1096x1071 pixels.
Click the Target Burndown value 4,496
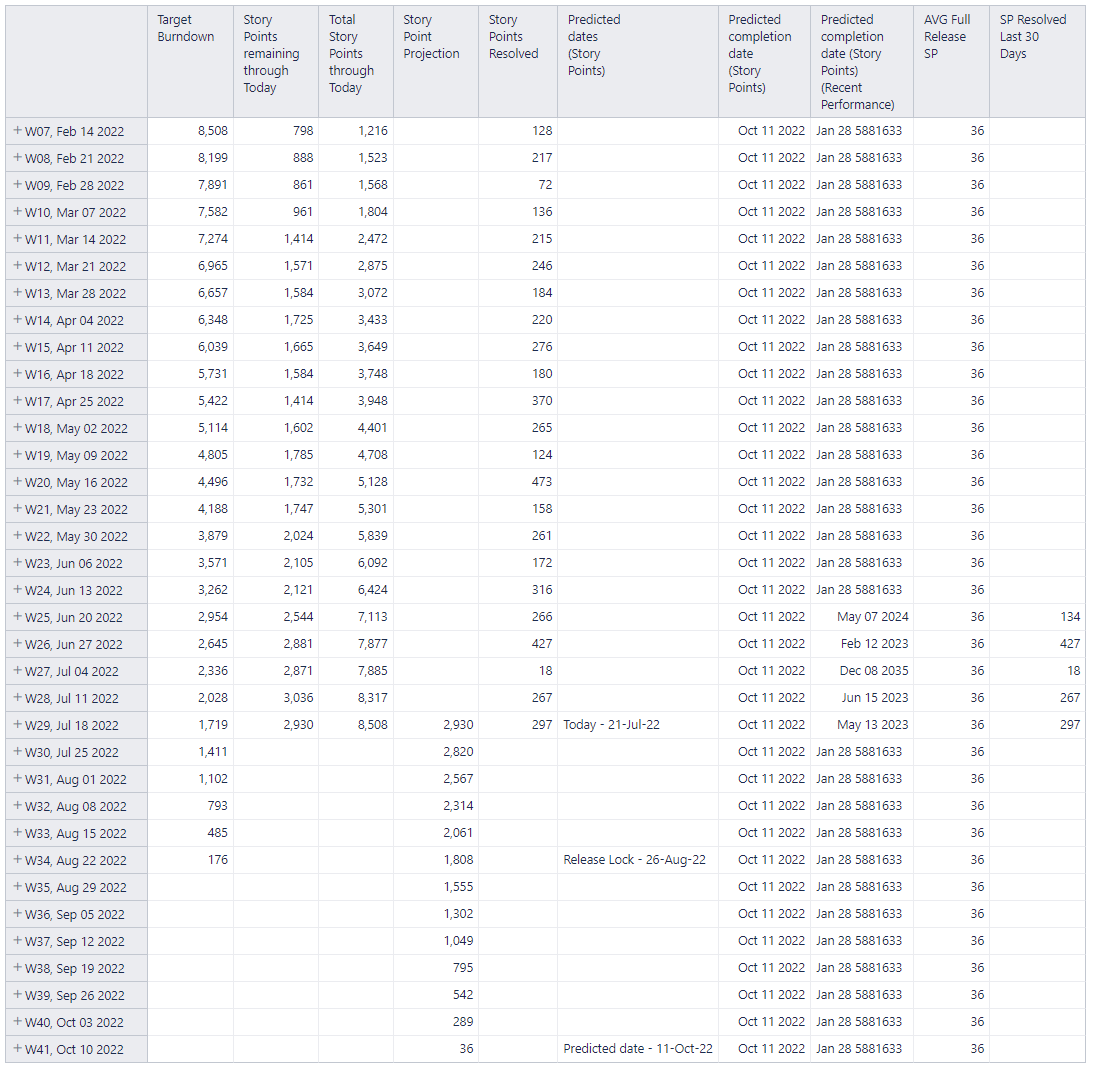point(212,482)
